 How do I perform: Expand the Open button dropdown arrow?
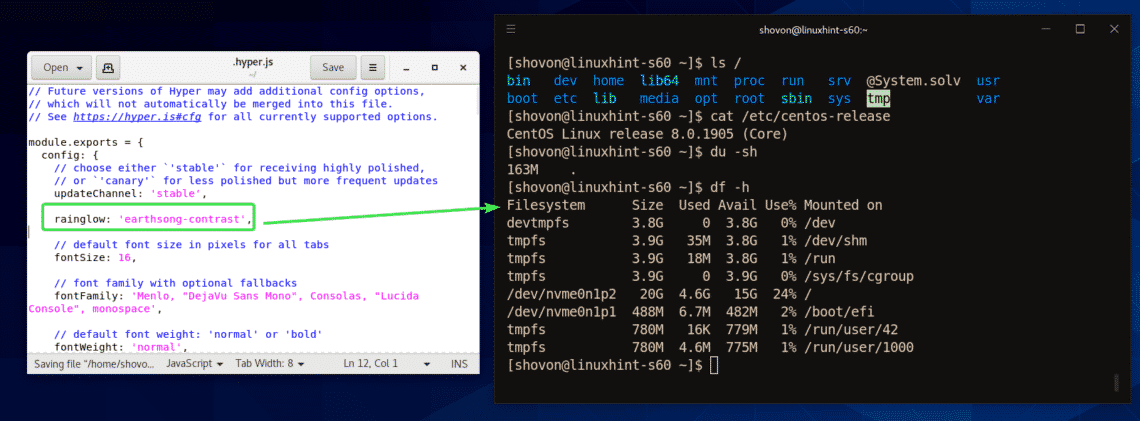80,68
